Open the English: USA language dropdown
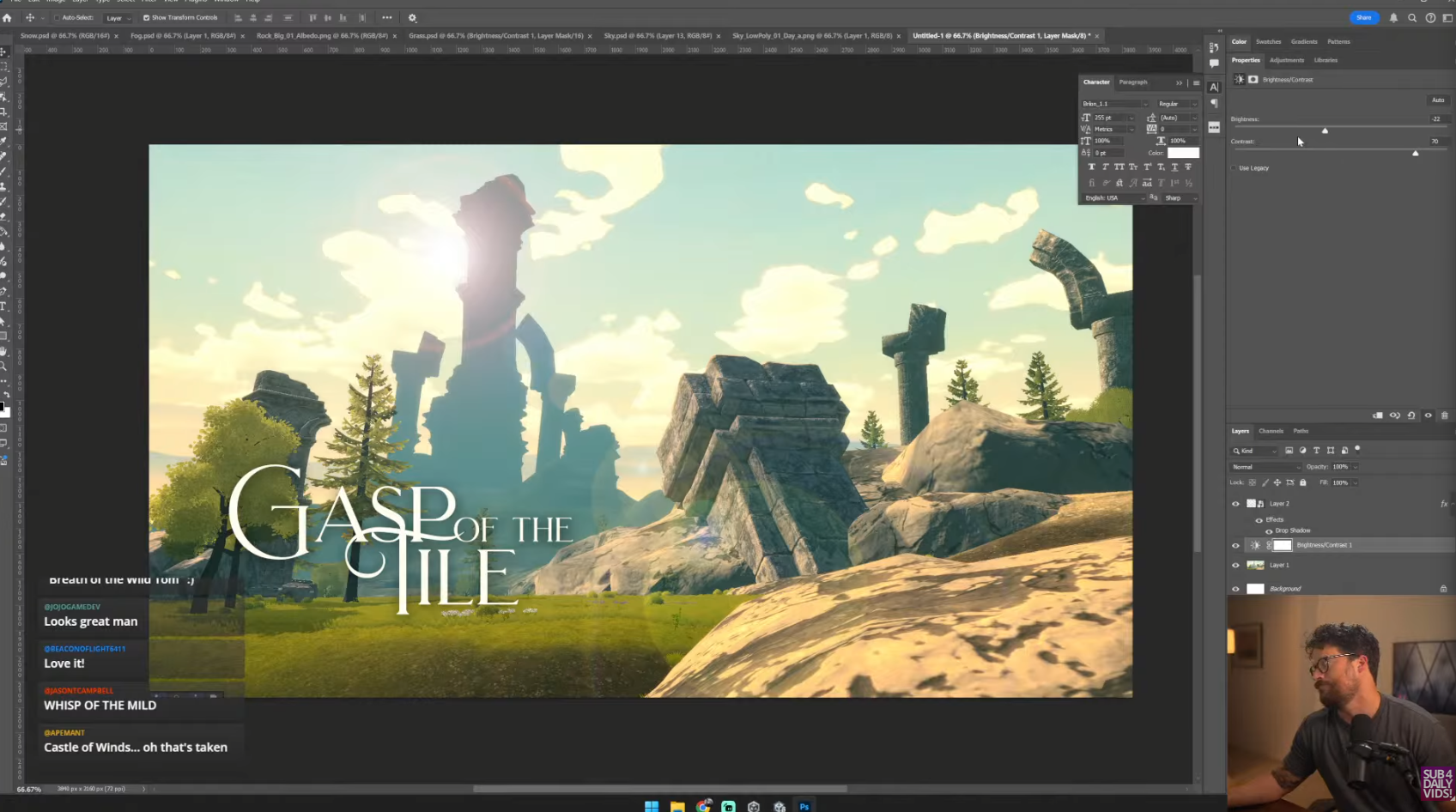1456x812 pixels. [x=1113, y=198]
